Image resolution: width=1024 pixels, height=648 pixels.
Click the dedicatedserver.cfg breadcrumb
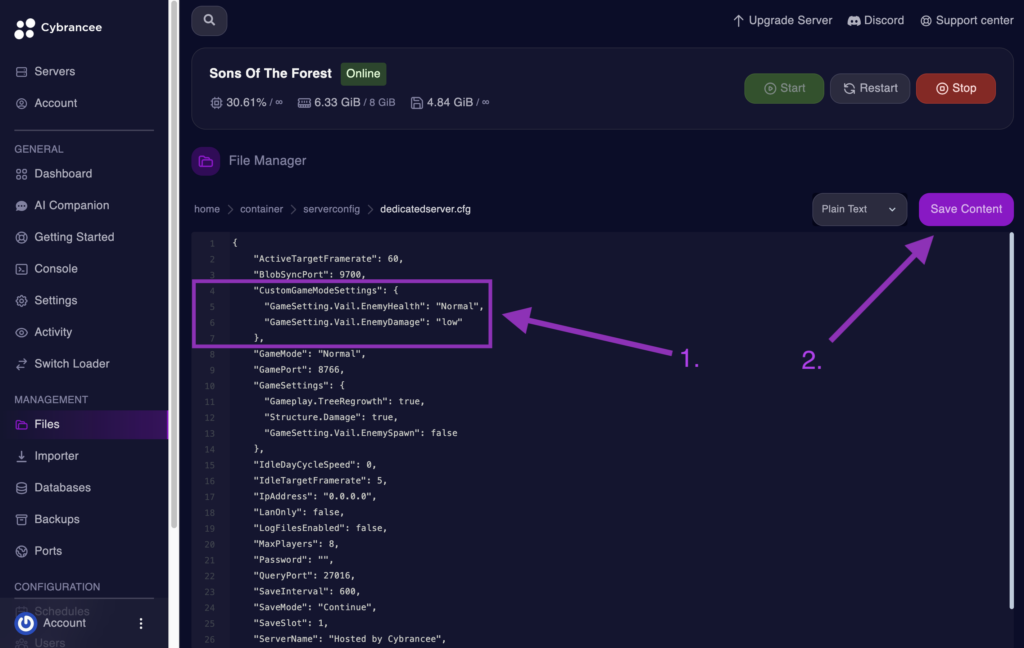(425, 209)
